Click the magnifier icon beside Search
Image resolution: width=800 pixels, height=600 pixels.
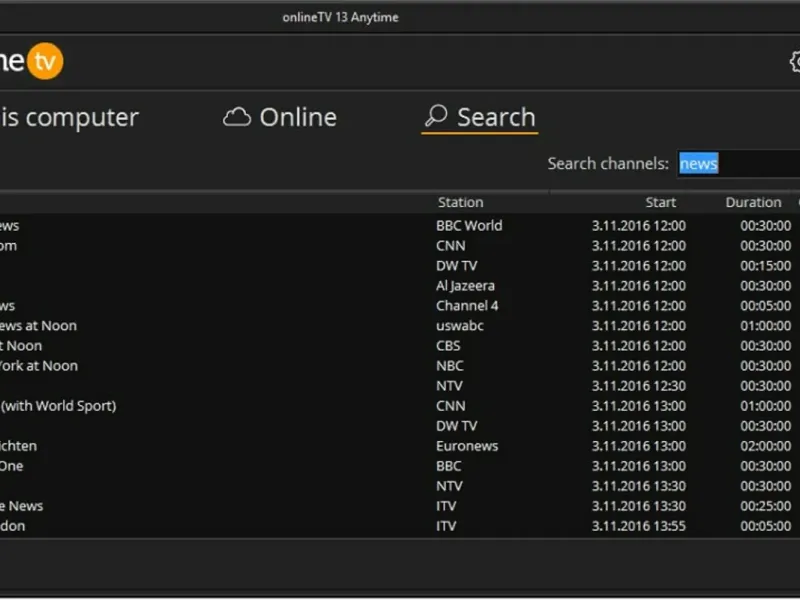click(x=436, y=116)
